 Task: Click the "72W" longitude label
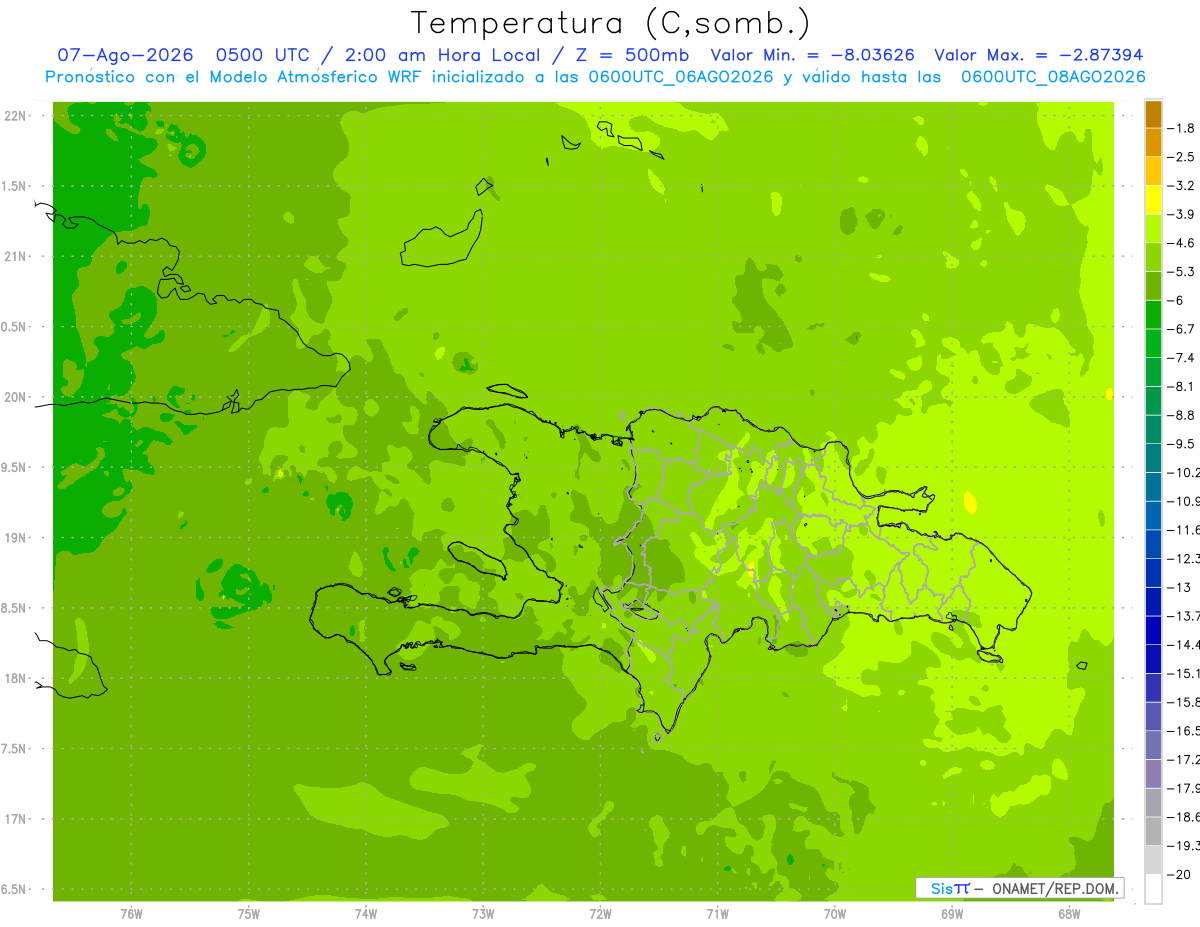click(x=600, y=913)
